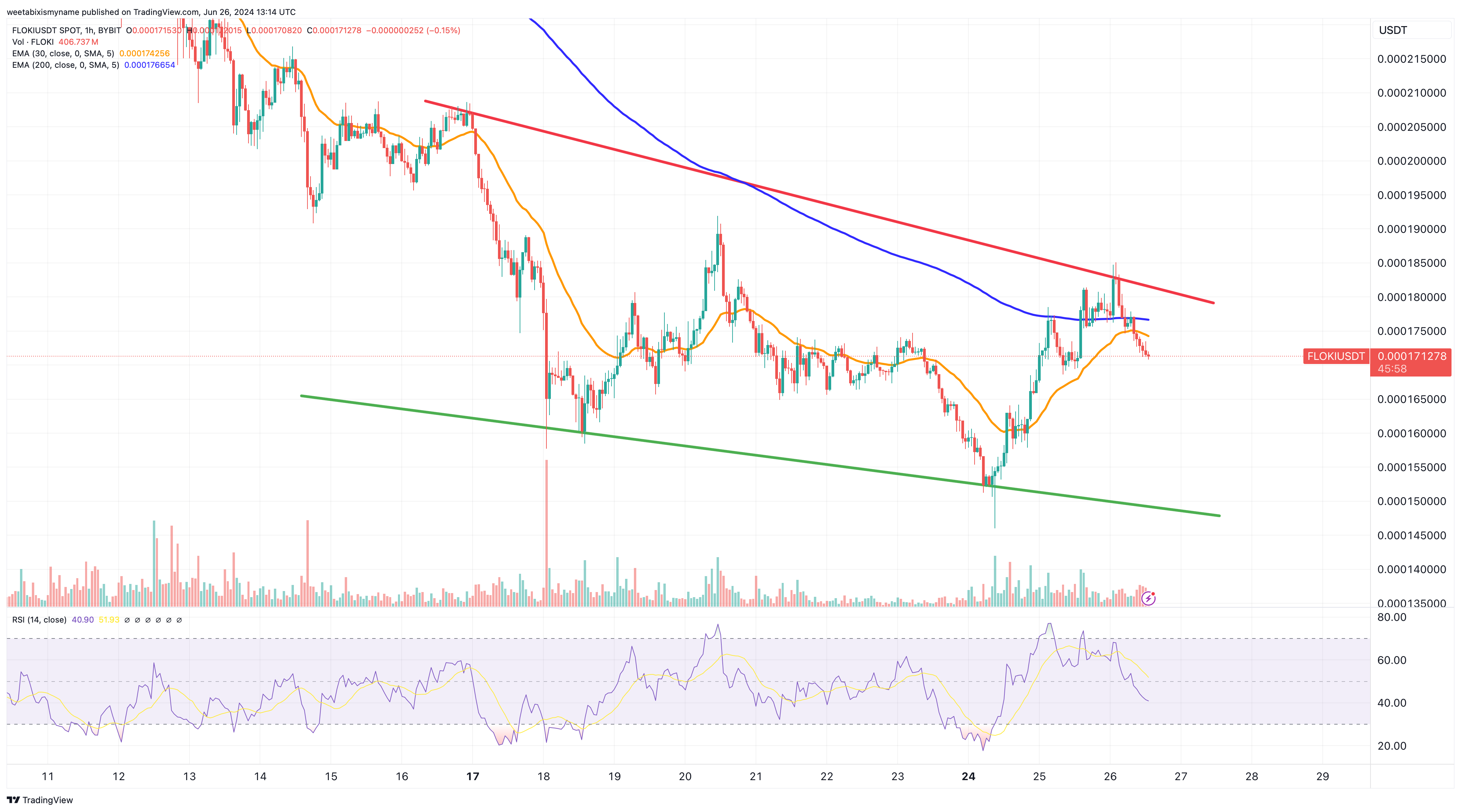Image resolution: width=1461 pixels, height=812 pixels.
Task: Select the EMA 30 indicator legend entry
Action: pyautogui.click(x=63, y=53)
